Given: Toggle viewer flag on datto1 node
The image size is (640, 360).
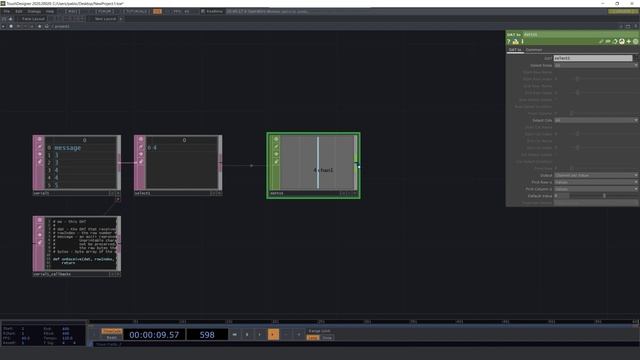Looking at the screenshot, I should pos(276,139).
